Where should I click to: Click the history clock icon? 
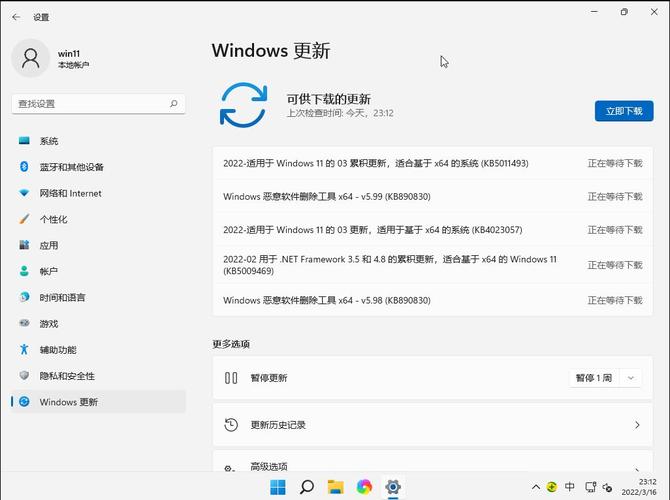point(231,425)
